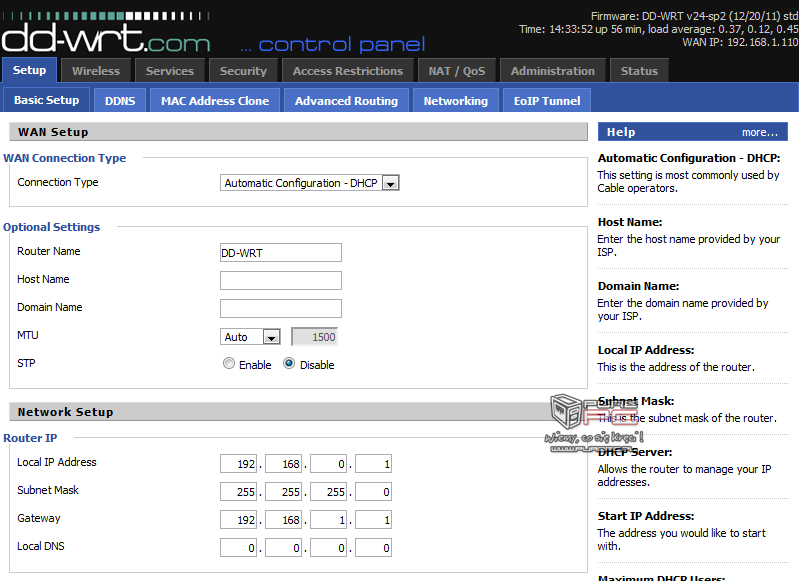Click the 'Host Name:' help heading
The width and height of the screenshot is (799, 581).
(630, 222)
